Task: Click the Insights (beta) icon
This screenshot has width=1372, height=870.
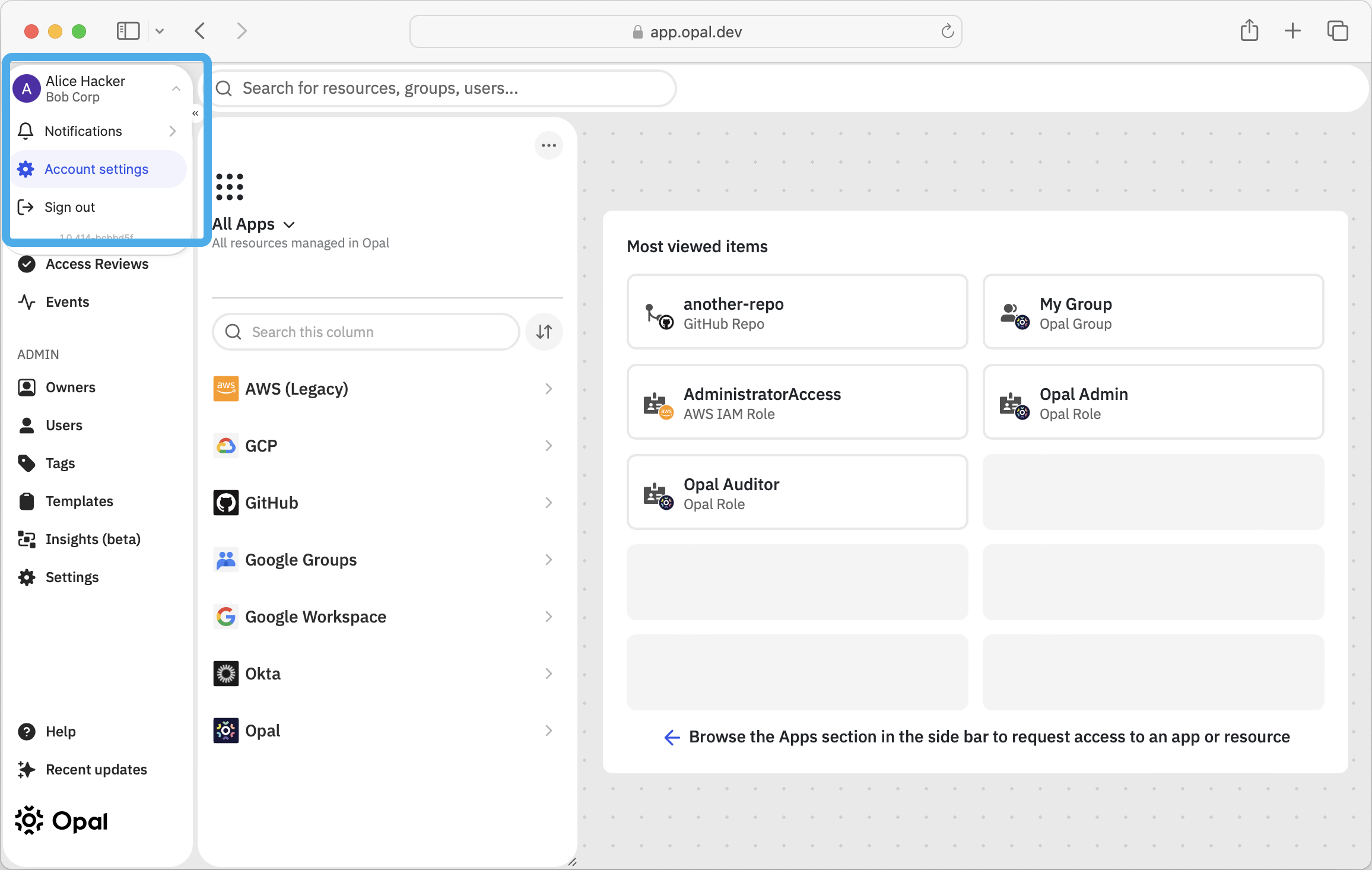Action: [x=27, y=539]
